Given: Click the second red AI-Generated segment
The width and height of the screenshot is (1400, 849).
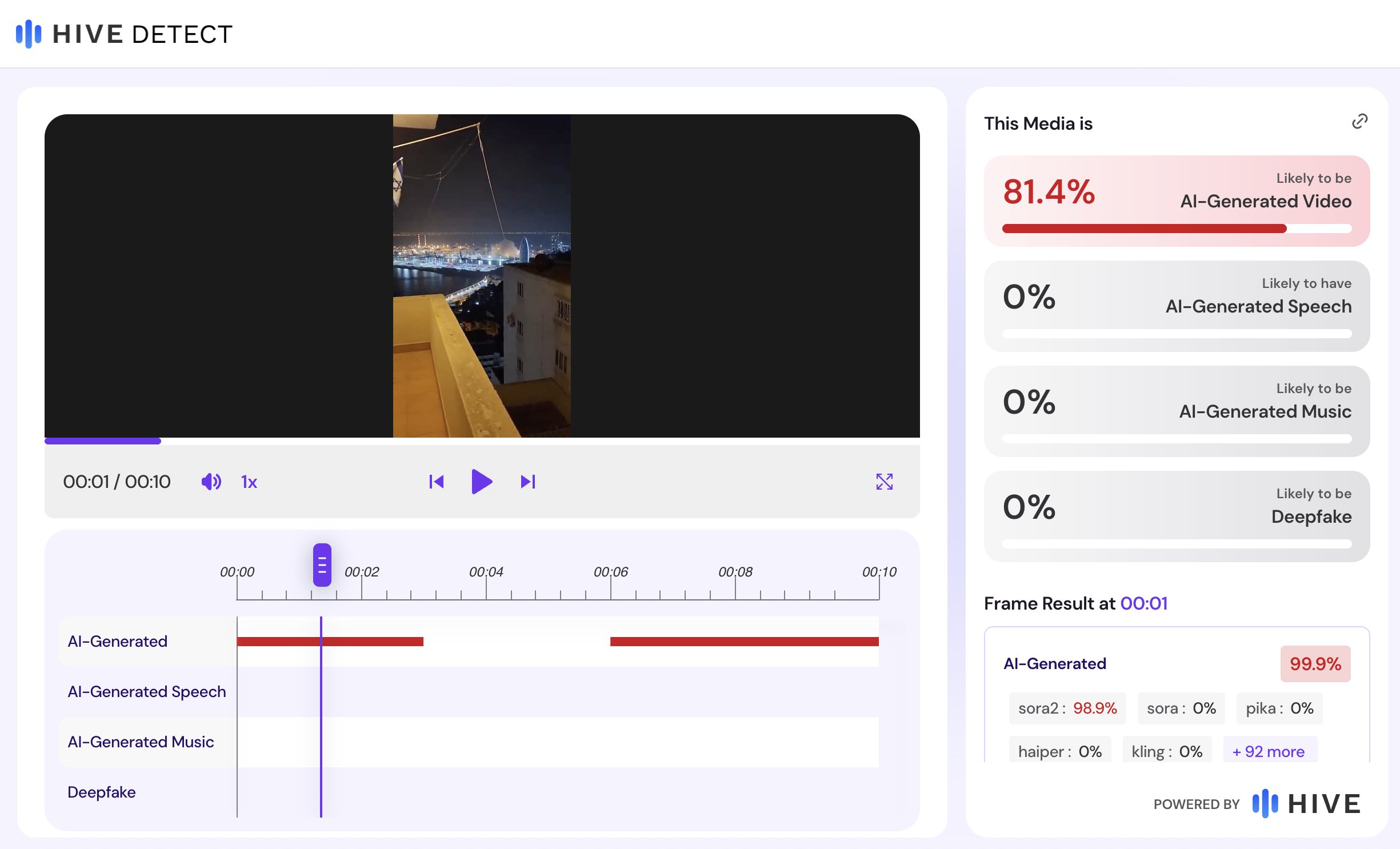Looking at the screenshot, I should (x=743, y=642).
